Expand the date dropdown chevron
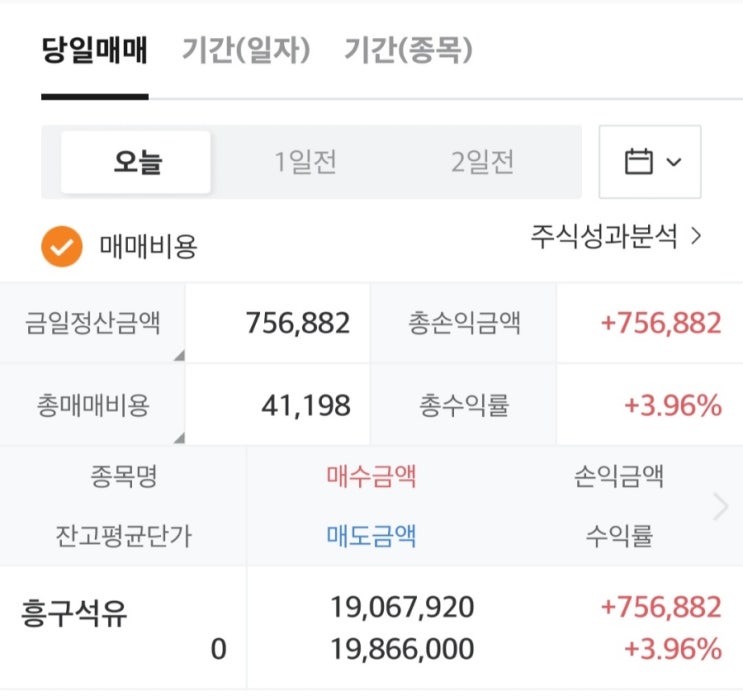The height and width of the screenshot is (696, 743). coord(673,162)
